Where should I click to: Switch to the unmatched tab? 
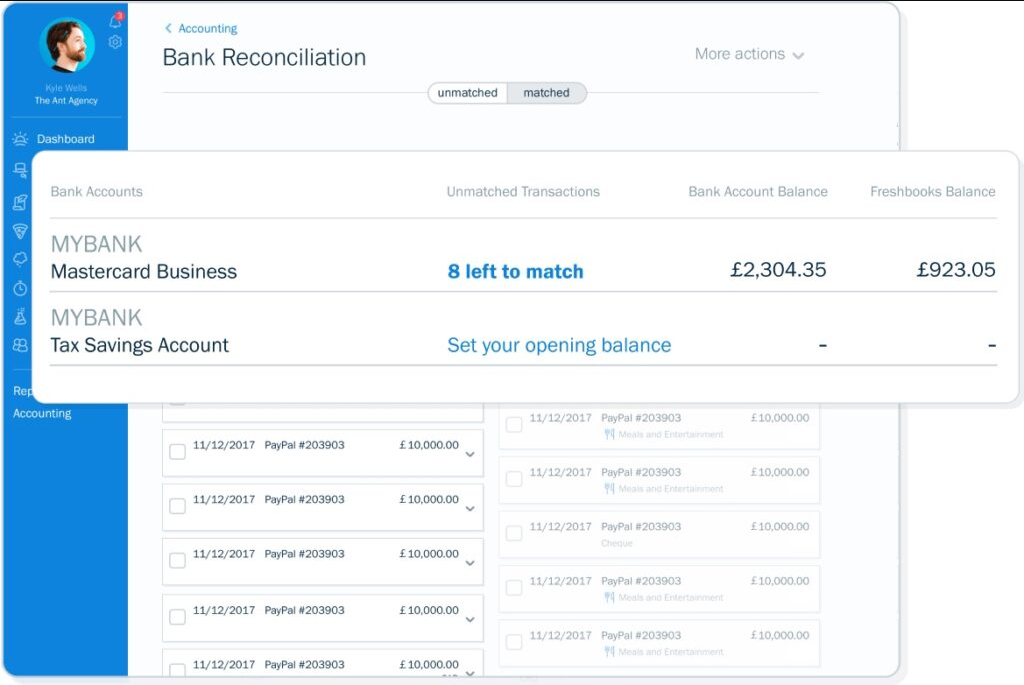467,93
